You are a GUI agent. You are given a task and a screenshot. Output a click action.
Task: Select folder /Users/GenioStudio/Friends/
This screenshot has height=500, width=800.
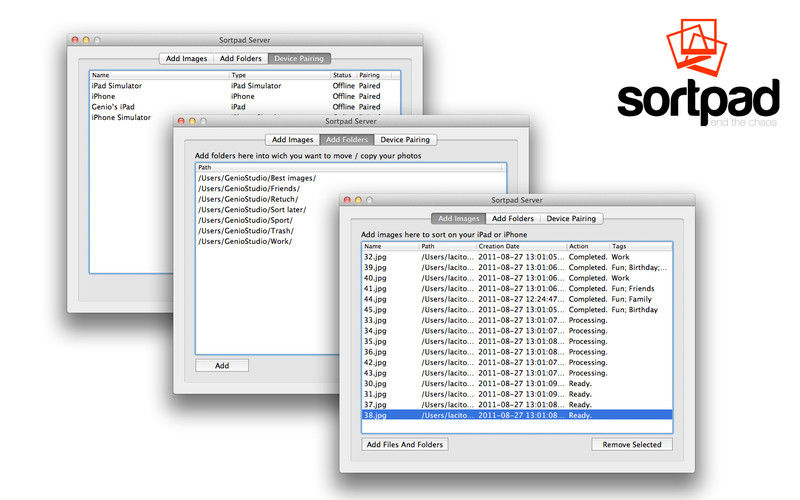[249, 189]
